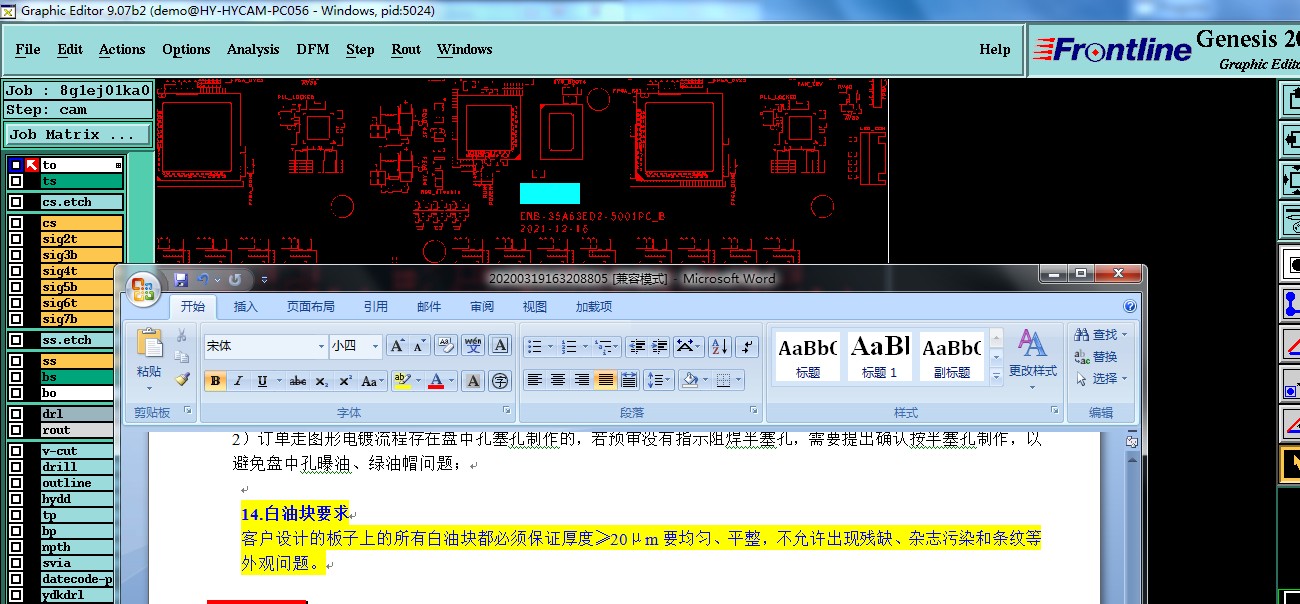Click Help in Graphic Editor menu bar
This screenshot has height=604, width=1300.
click(x=995, y=49)
